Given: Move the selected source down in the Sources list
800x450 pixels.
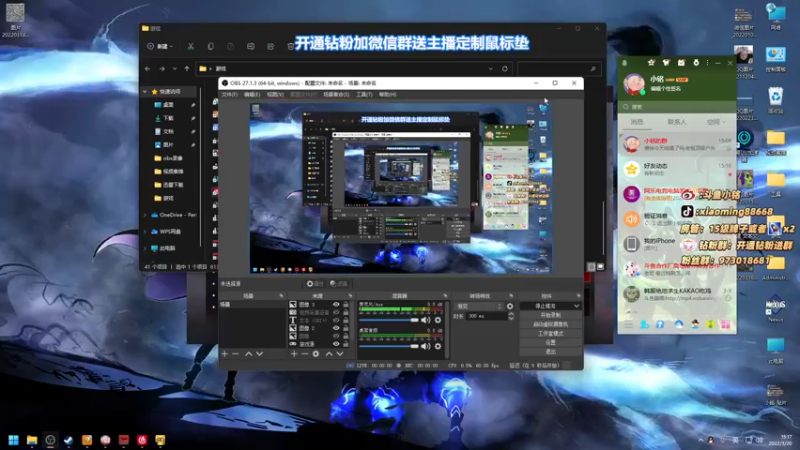Looking at the screenshot, I should (340, 354).
